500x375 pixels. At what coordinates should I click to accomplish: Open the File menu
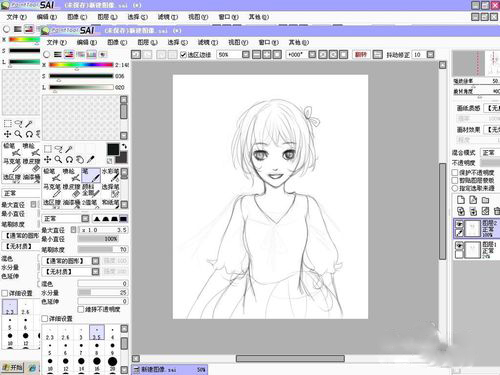click(x=57, y=42)
